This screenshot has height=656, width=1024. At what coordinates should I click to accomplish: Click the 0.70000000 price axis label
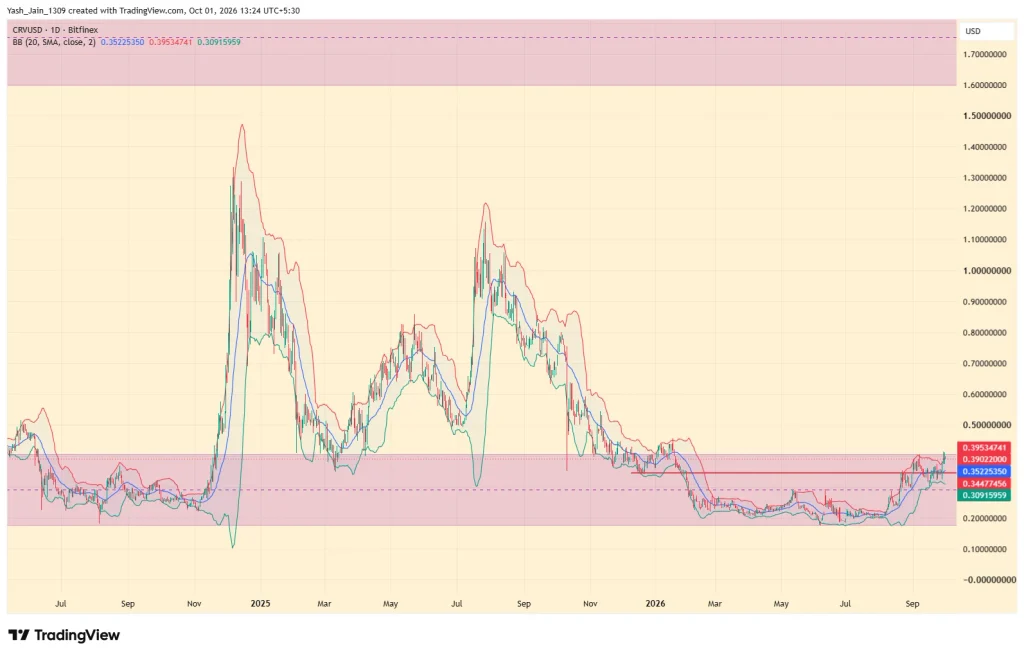(x=985, y=363)
